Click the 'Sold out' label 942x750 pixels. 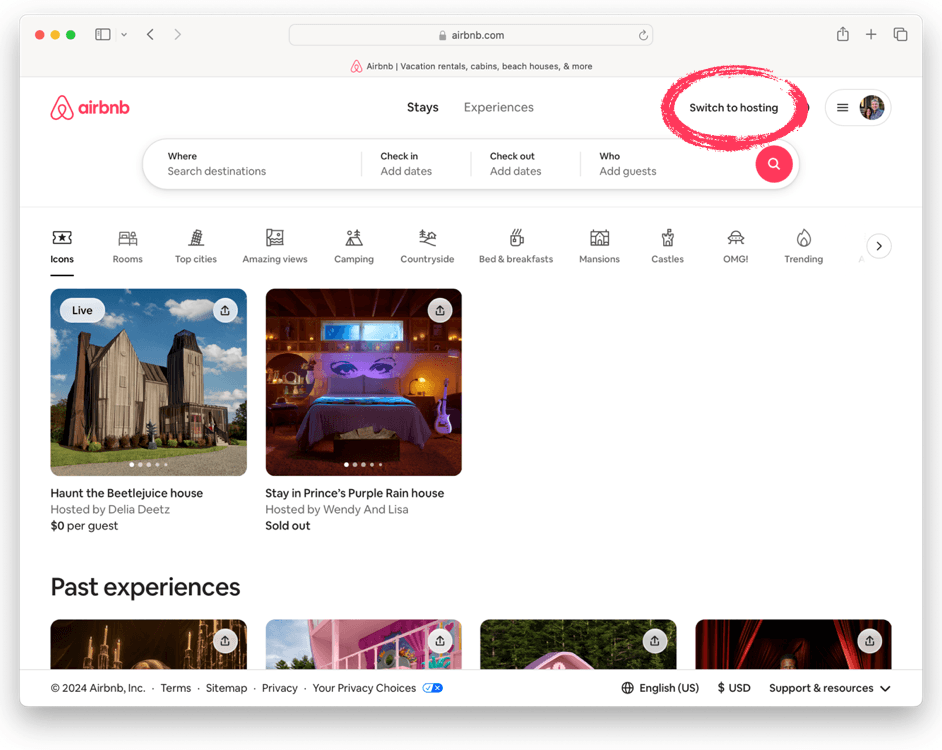coord(288,525)
